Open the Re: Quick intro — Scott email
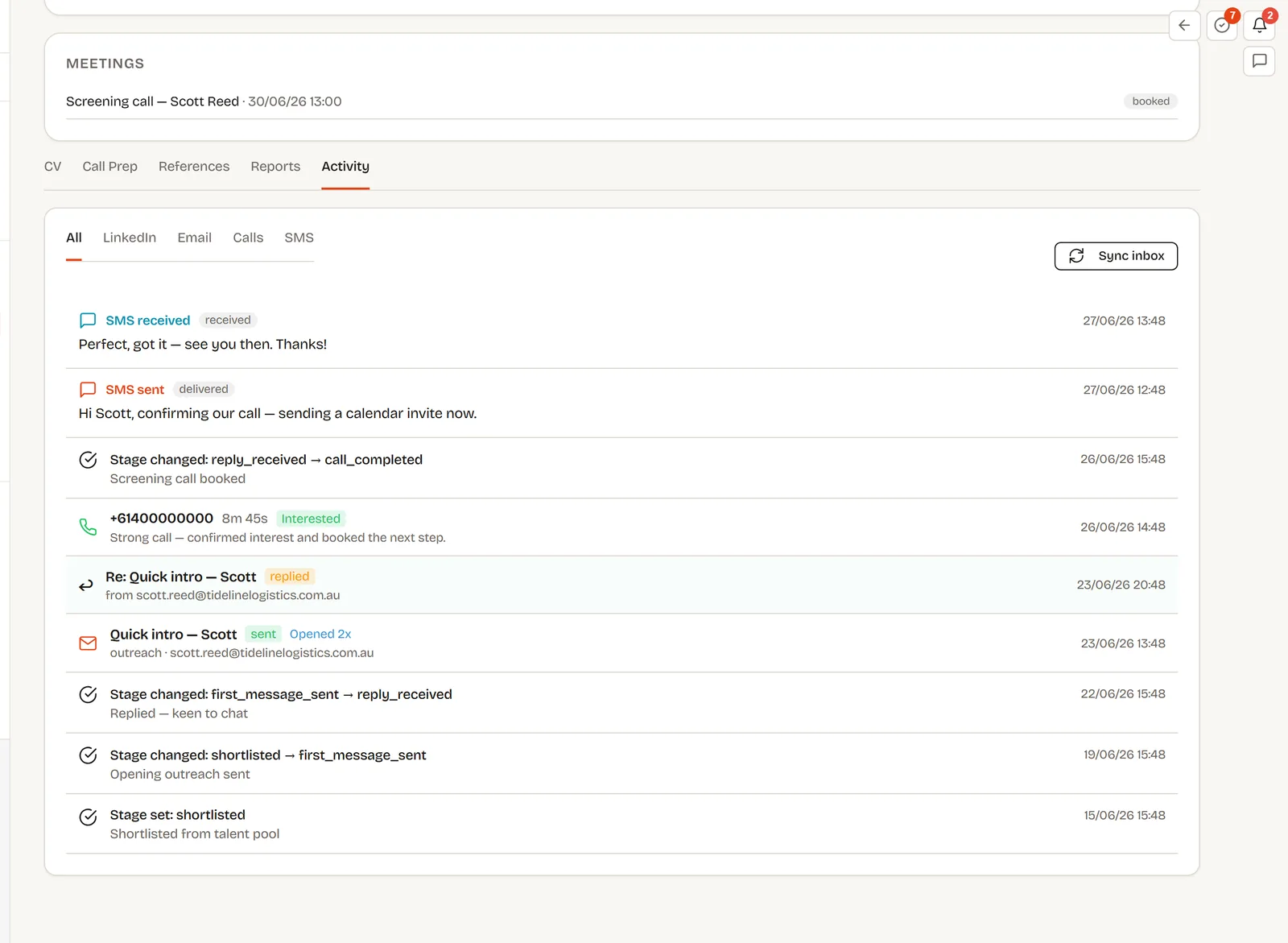This screenshot has height=943, width=1288. tap(180, 577)
